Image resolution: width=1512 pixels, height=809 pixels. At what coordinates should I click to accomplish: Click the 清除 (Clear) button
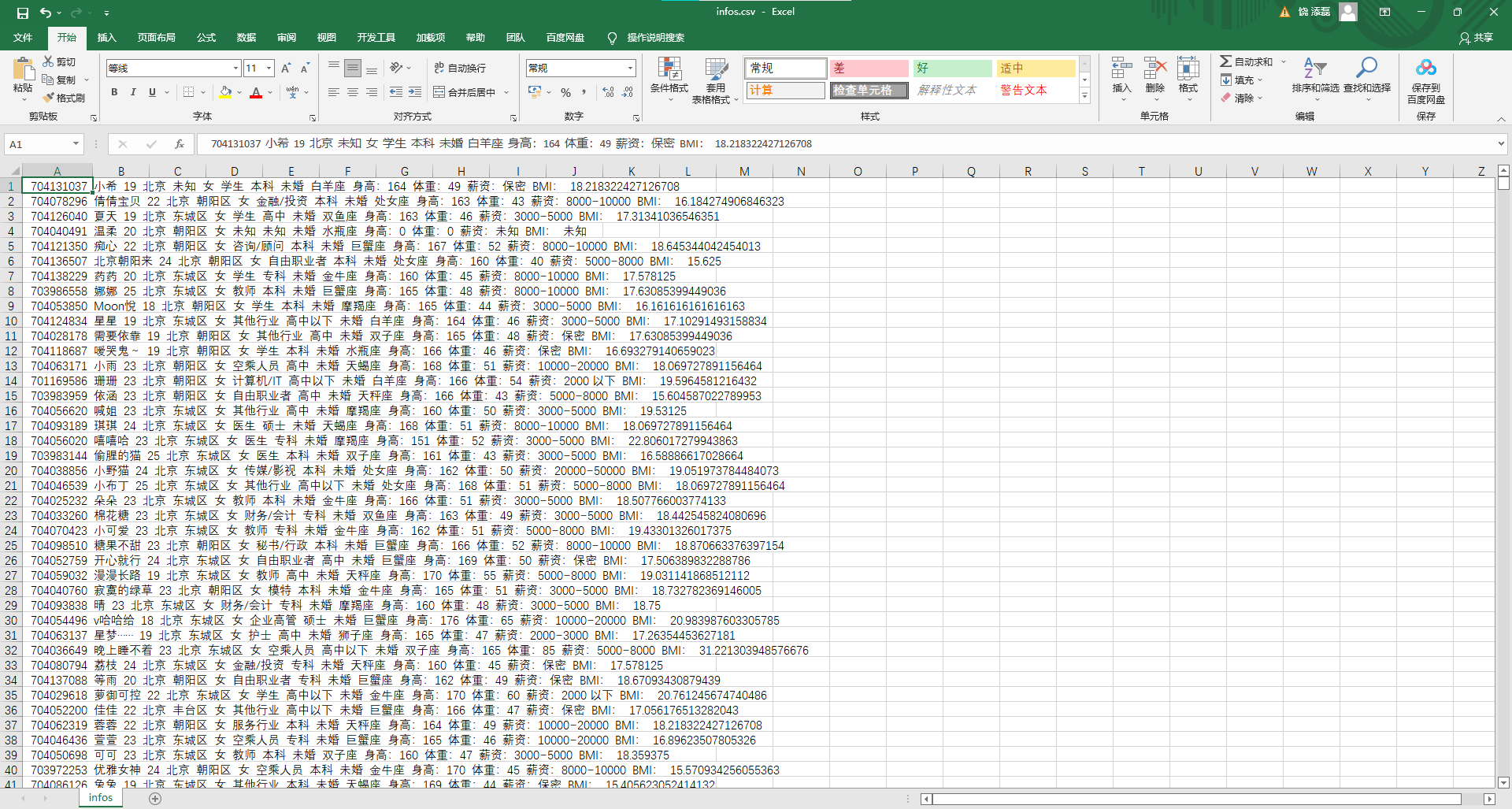point(1238,98)
